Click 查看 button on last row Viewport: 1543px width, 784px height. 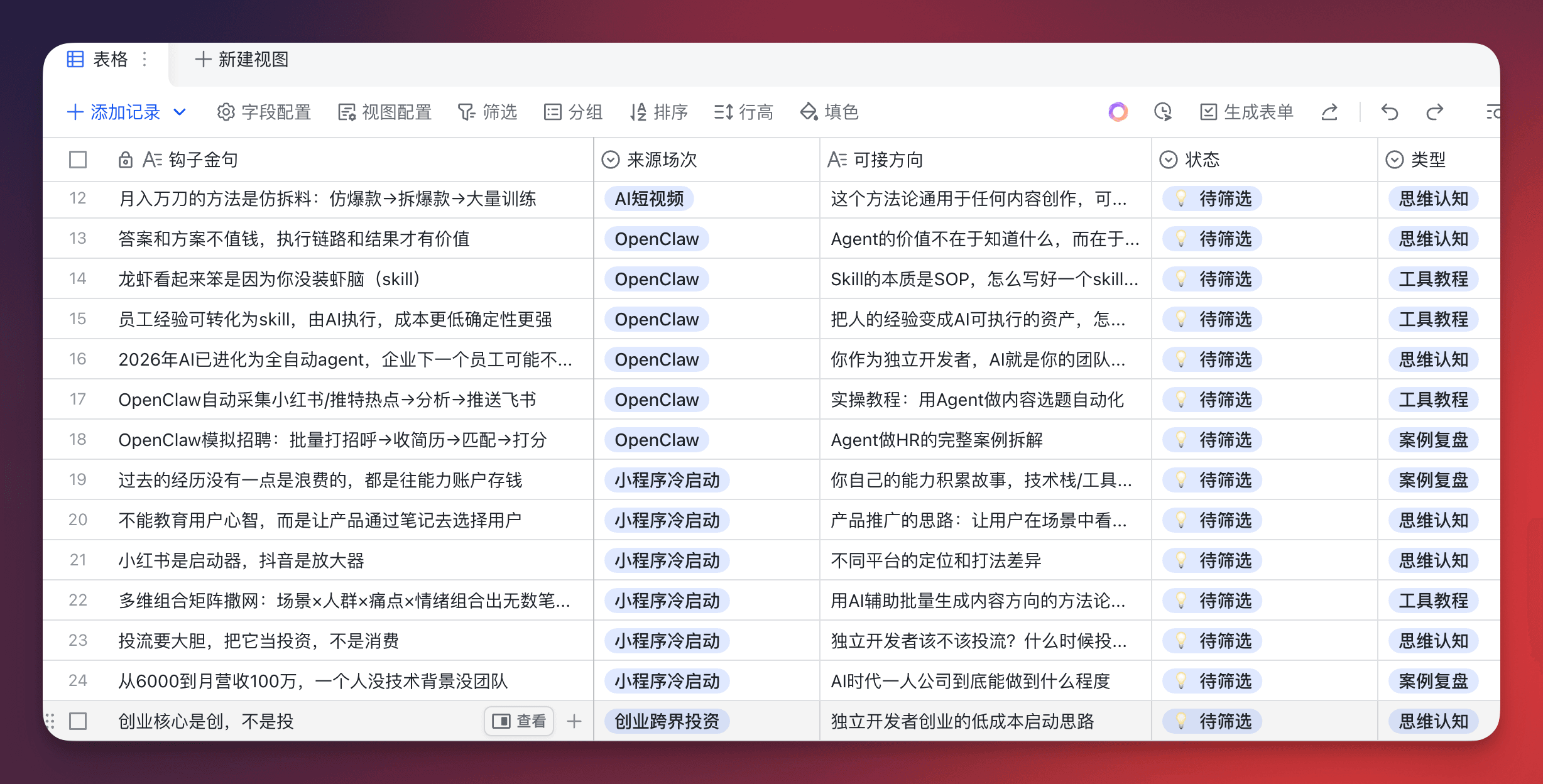click(x=519, y=721)
